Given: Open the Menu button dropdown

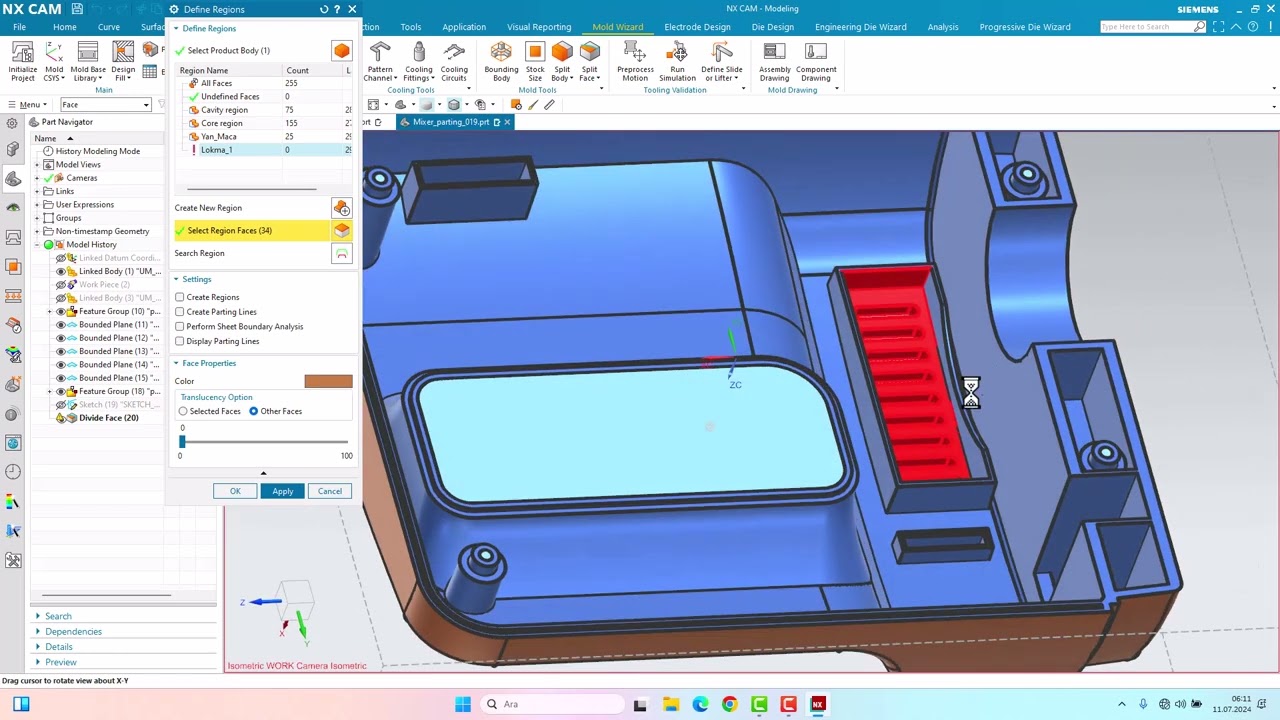Looking at the screenshot, I should [x=29, y=105].
